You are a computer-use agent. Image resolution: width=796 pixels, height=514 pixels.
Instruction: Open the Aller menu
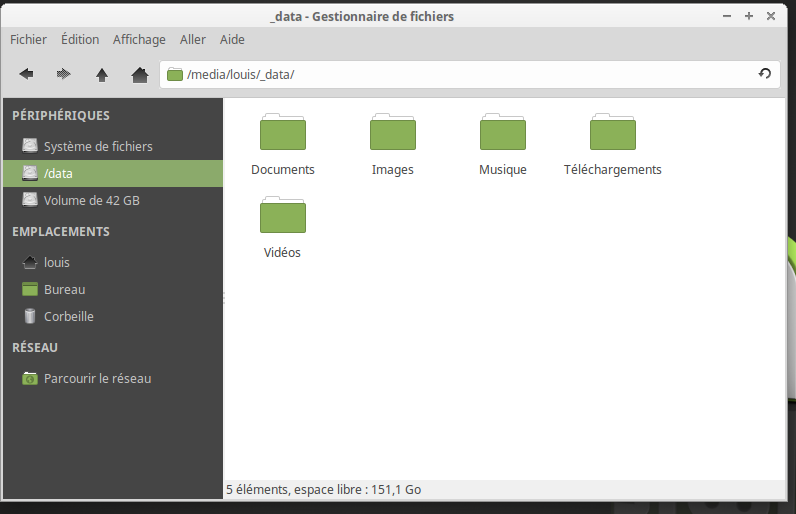click(193, 40)
